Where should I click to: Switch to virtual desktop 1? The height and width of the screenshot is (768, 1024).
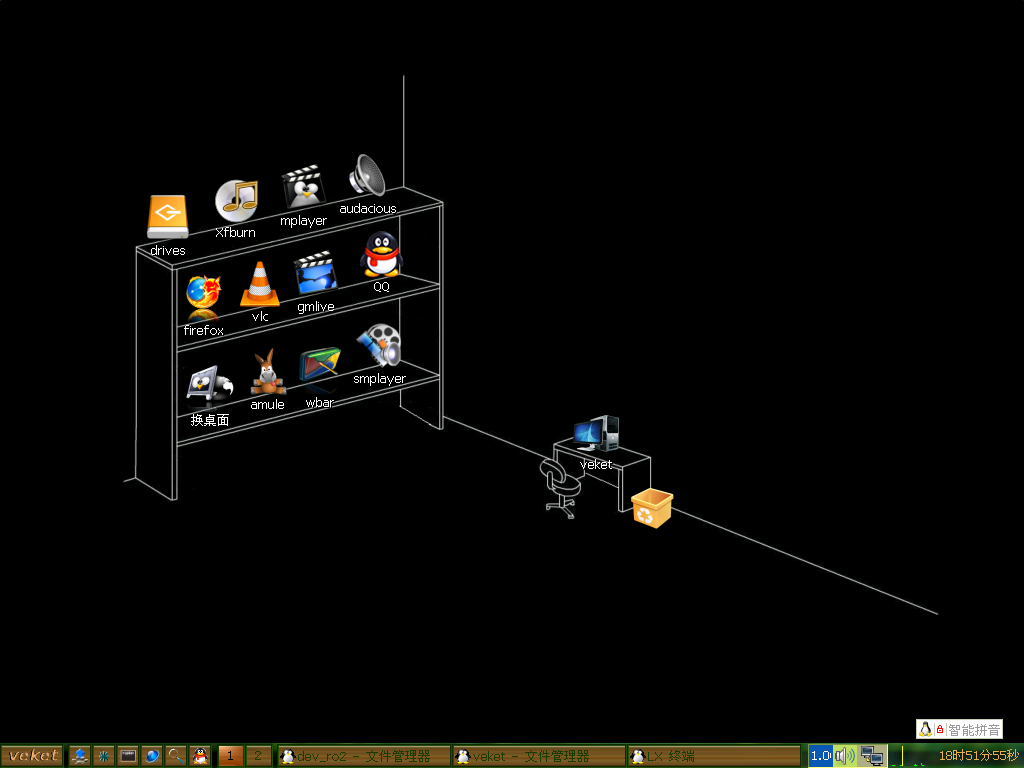click(x=231, y=756)
